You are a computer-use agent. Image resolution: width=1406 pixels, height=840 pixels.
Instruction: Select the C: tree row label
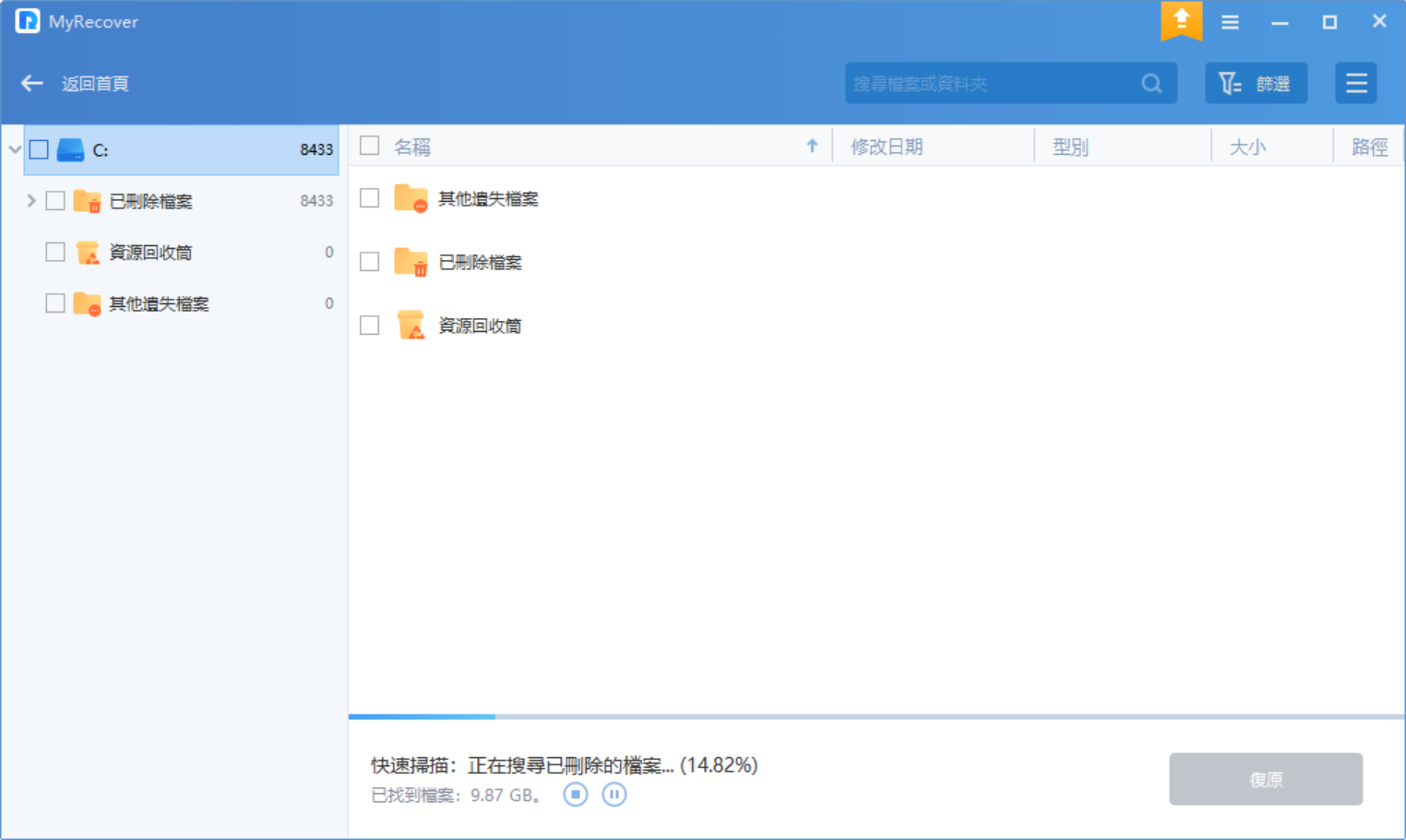point(101,150)
